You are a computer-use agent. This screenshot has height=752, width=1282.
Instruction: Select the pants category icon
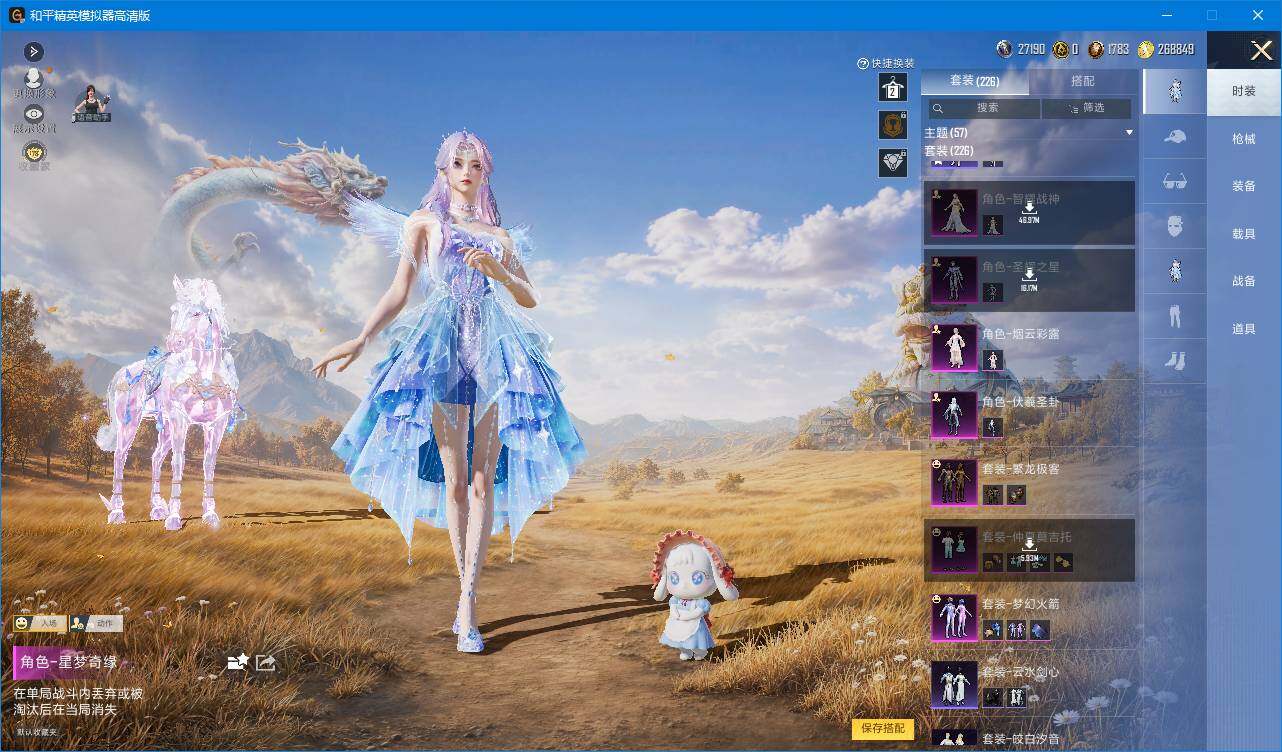tap(1175, 316)
